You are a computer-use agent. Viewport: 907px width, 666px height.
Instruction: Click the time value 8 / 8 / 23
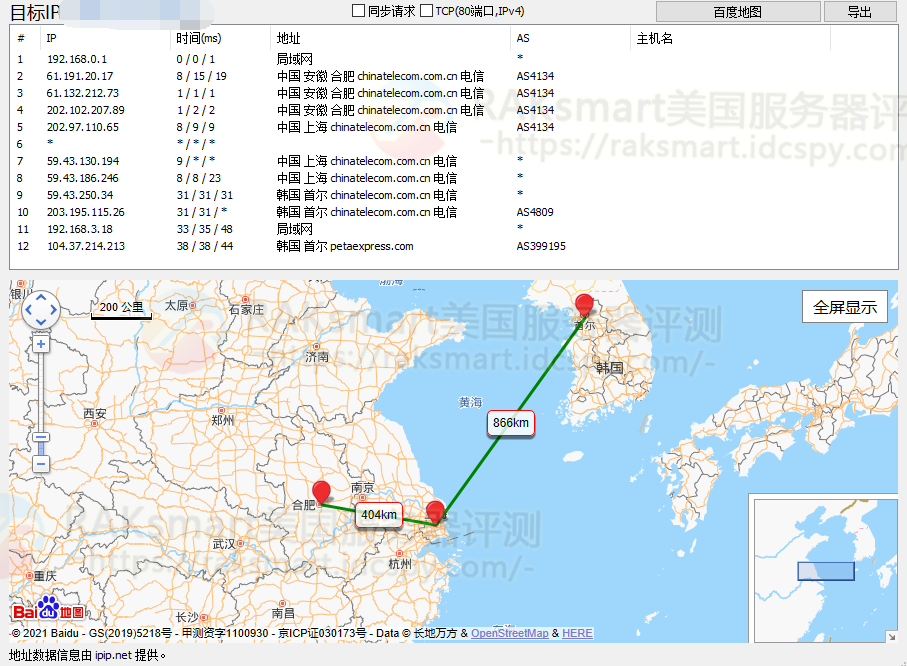point(198,178)
